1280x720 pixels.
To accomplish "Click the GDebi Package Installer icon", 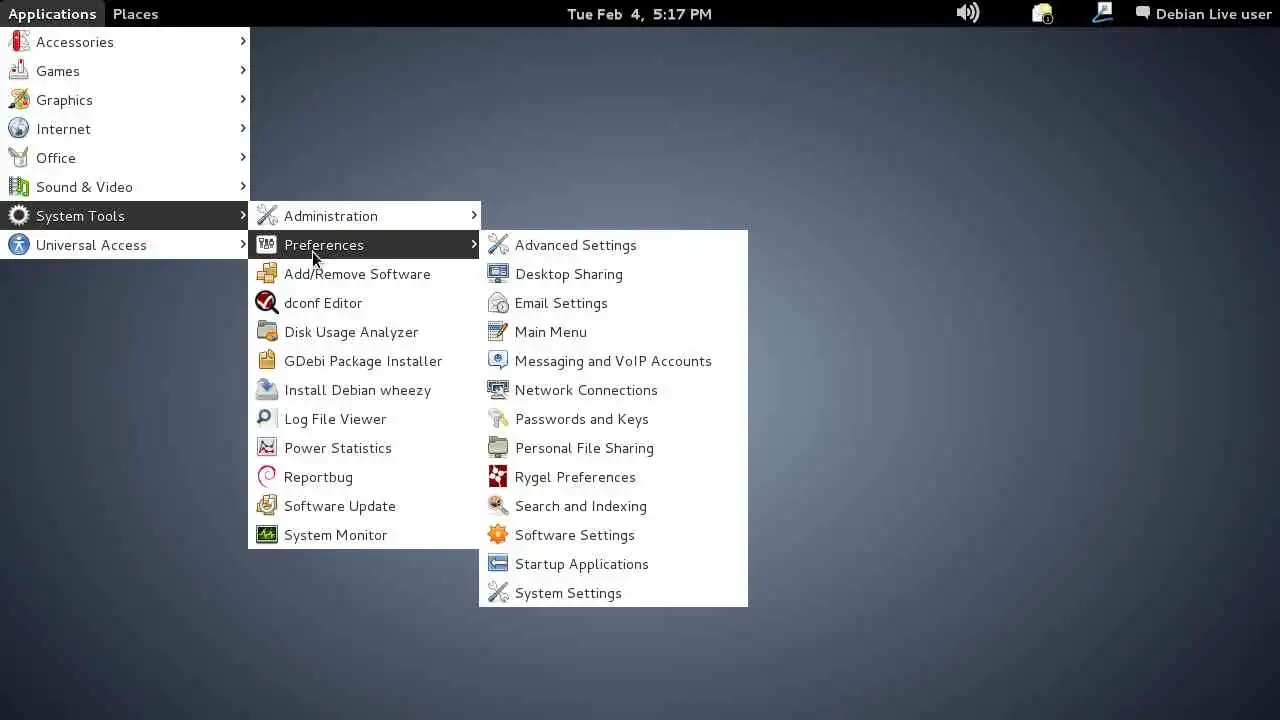I will [267, 361].
